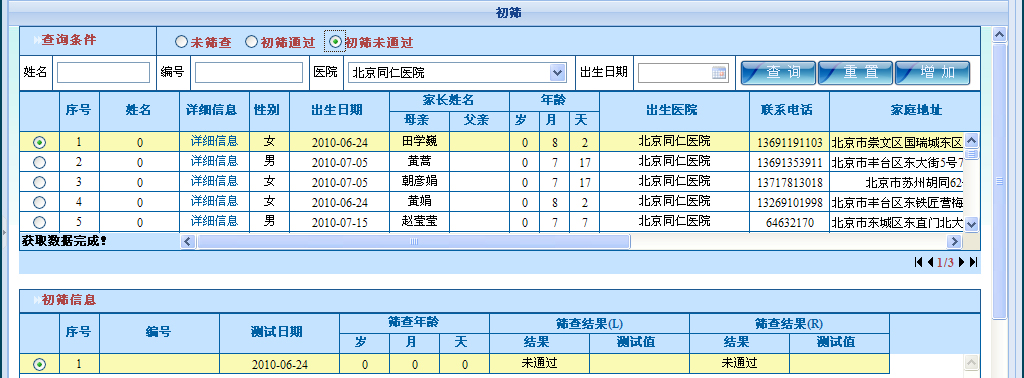Click the 获取数据完成! status message
1024x378 pixels.
click(x=64, y=241)
